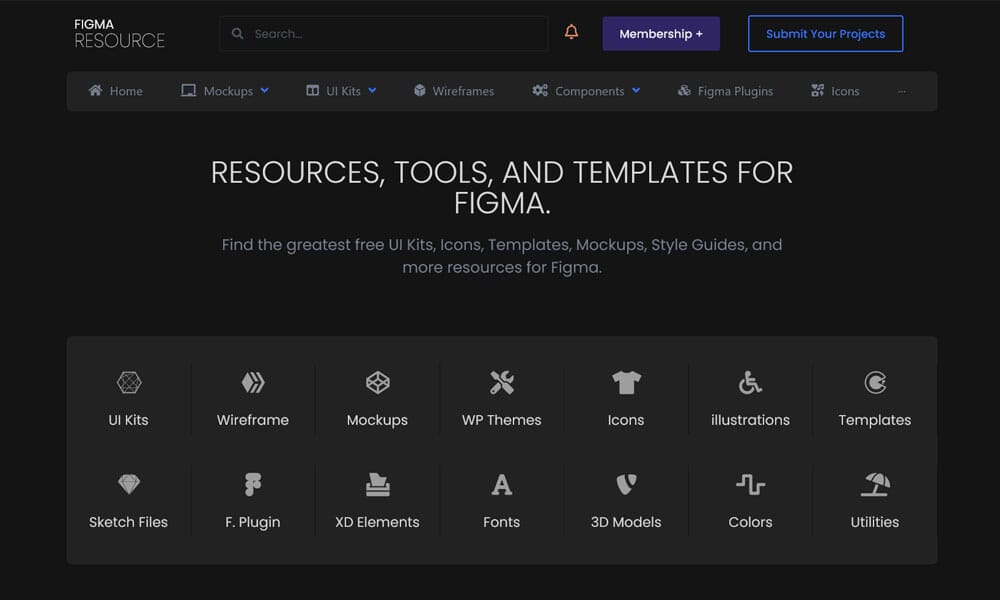Open the 3D Models category label
Viewport: 1000px width, 600px height.
coord(626,522)
